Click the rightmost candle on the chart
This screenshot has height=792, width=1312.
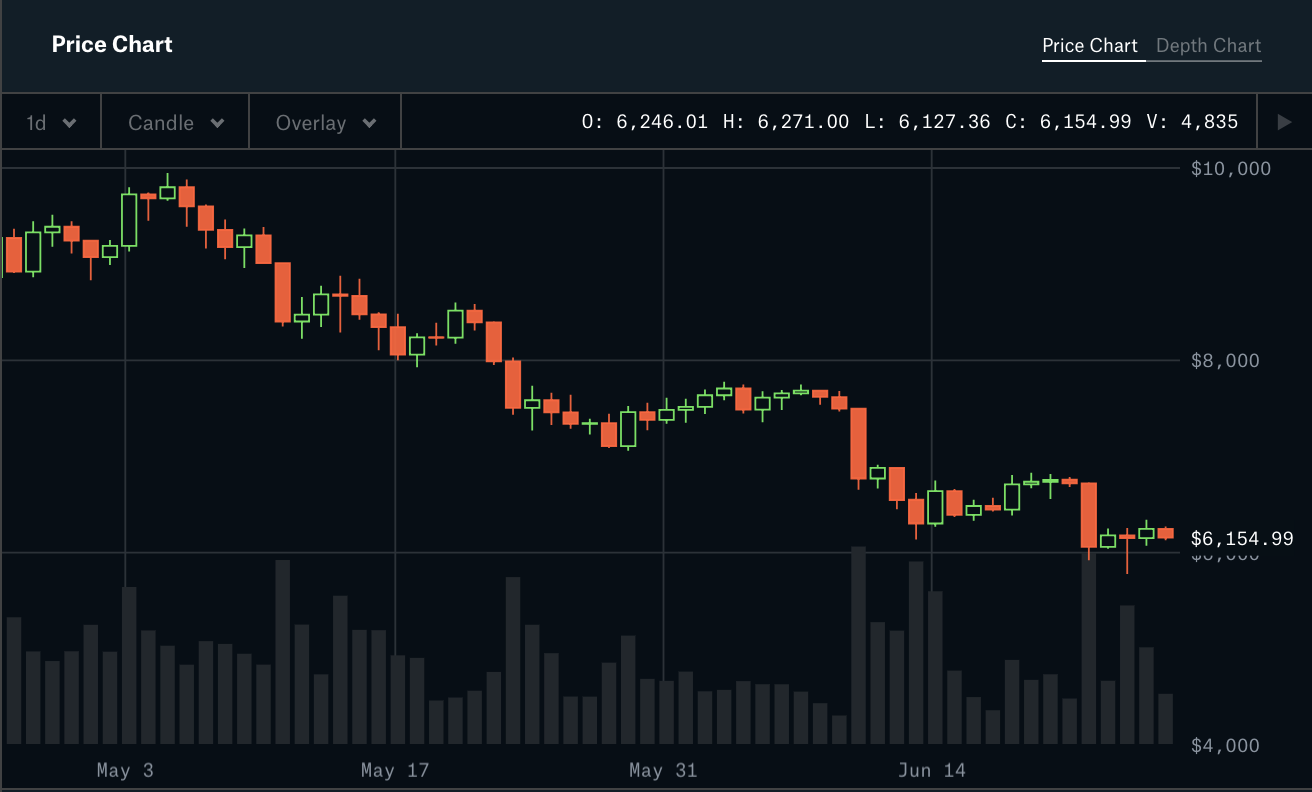pyautogui.click(x=1165, y=533)
